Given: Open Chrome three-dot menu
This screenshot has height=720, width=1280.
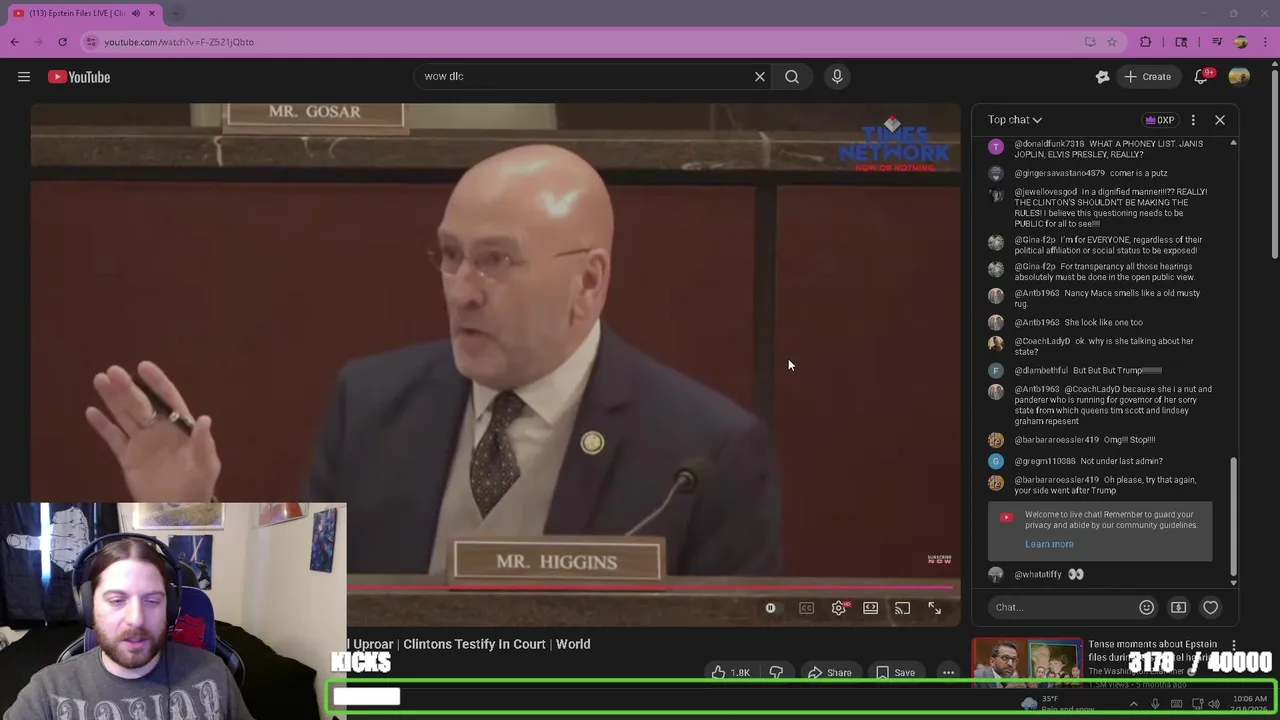Looking at the screenshot, I should pos(1264,42).
